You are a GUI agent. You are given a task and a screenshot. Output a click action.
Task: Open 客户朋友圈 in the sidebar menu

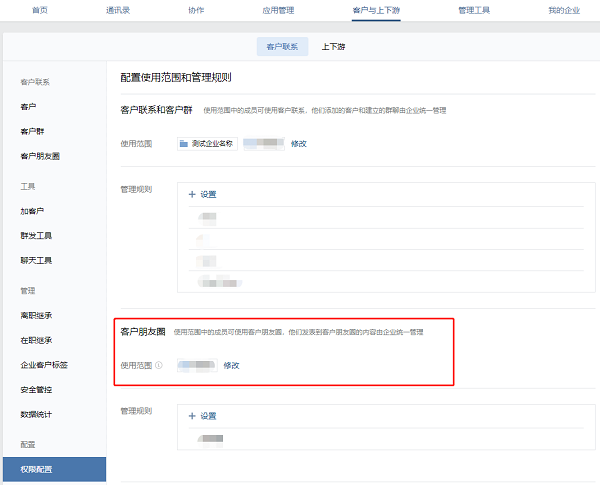(40, 156)
